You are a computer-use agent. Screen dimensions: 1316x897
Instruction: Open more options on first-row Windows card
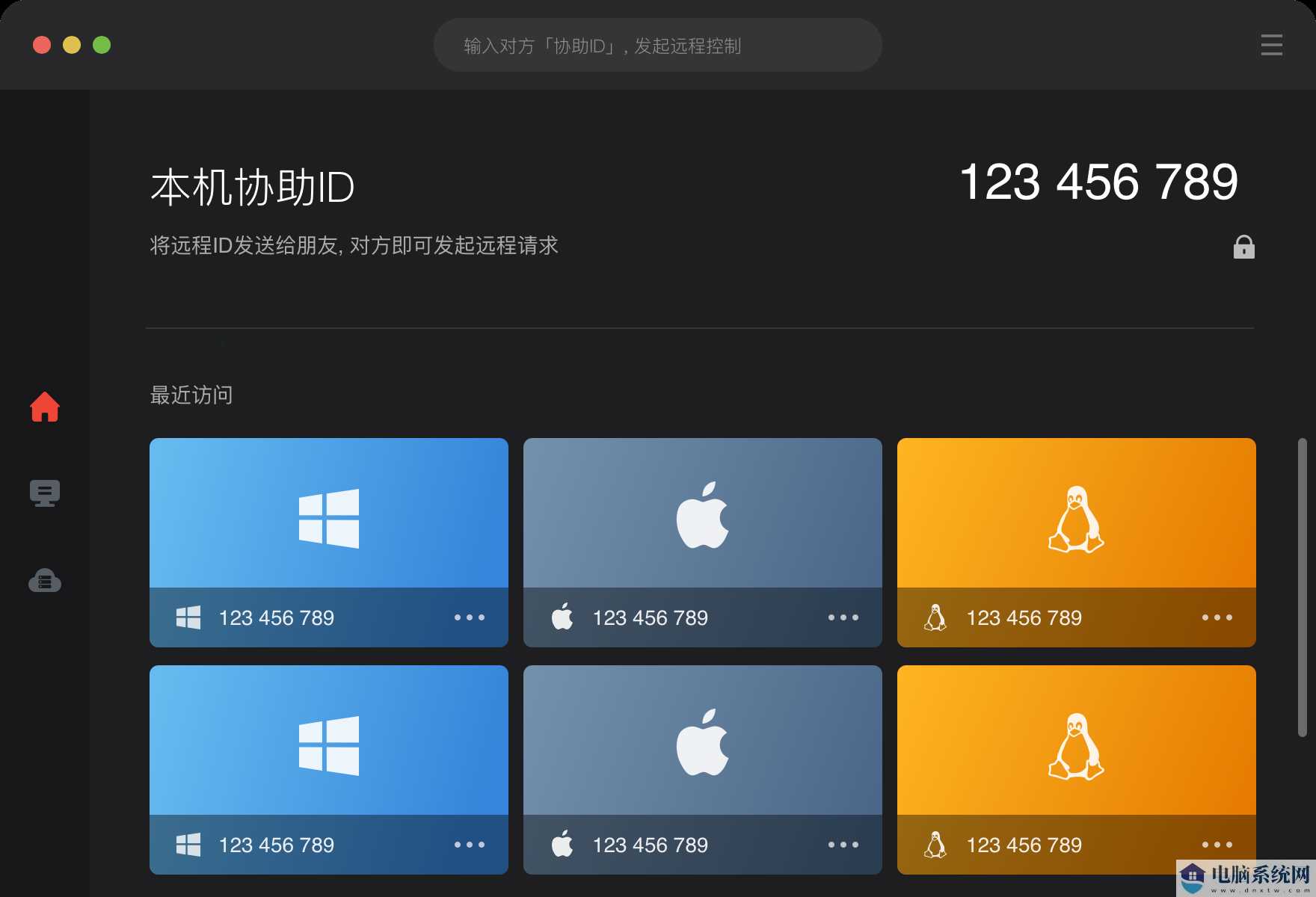coord(470,617)
